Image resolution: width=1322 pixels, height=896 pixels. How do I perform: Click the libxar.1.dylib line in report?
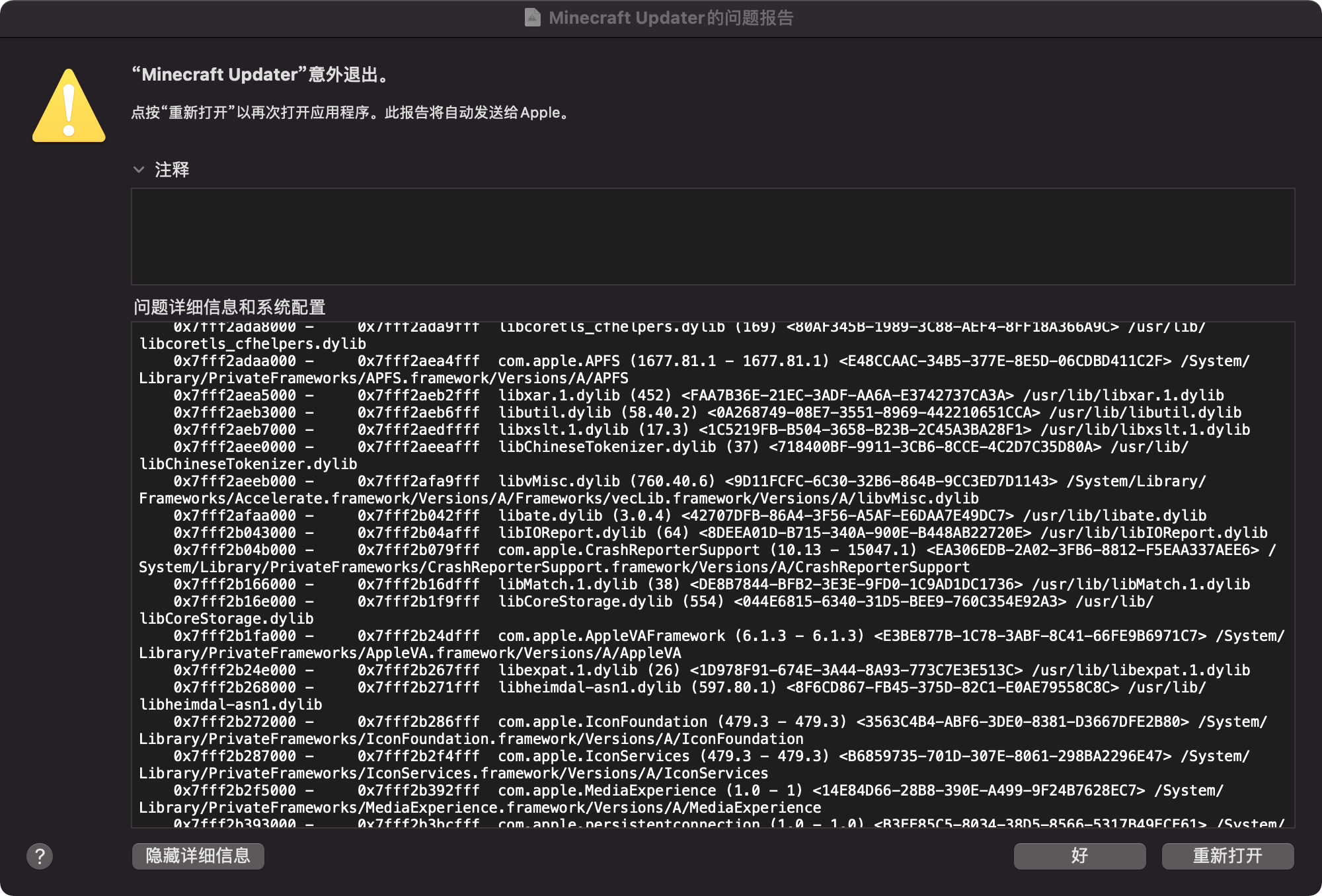click(559, 395)
